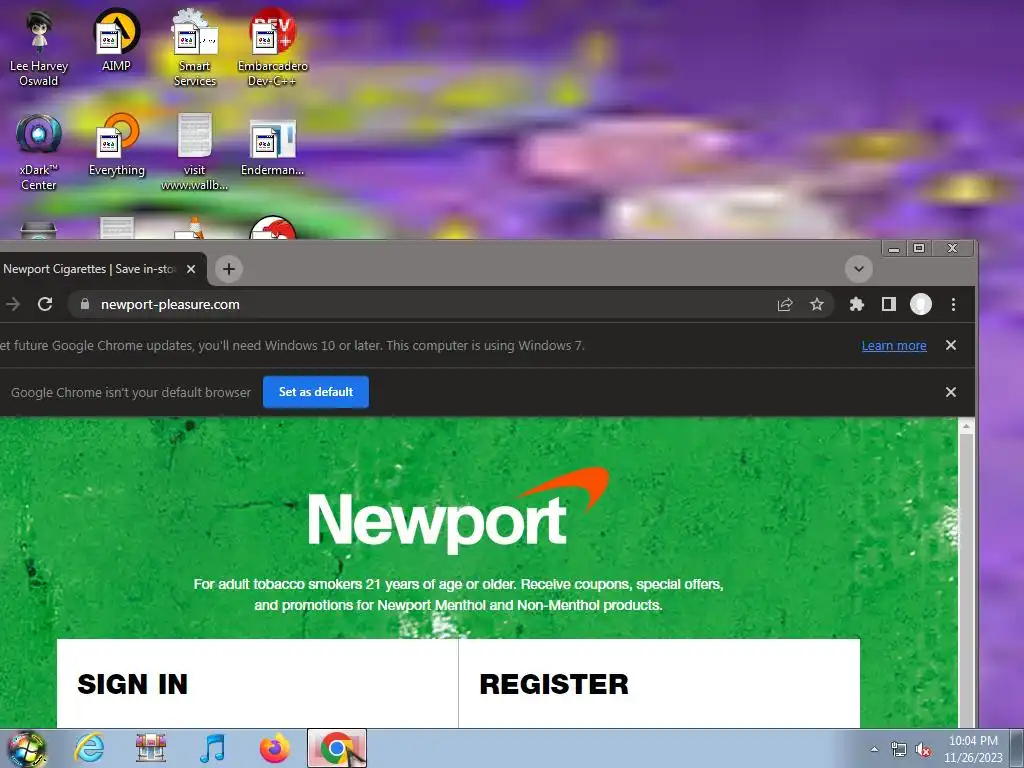Expand the tab search dropdown arrow
Screen dimensions: 1024x768
click(x=859, y=269)
